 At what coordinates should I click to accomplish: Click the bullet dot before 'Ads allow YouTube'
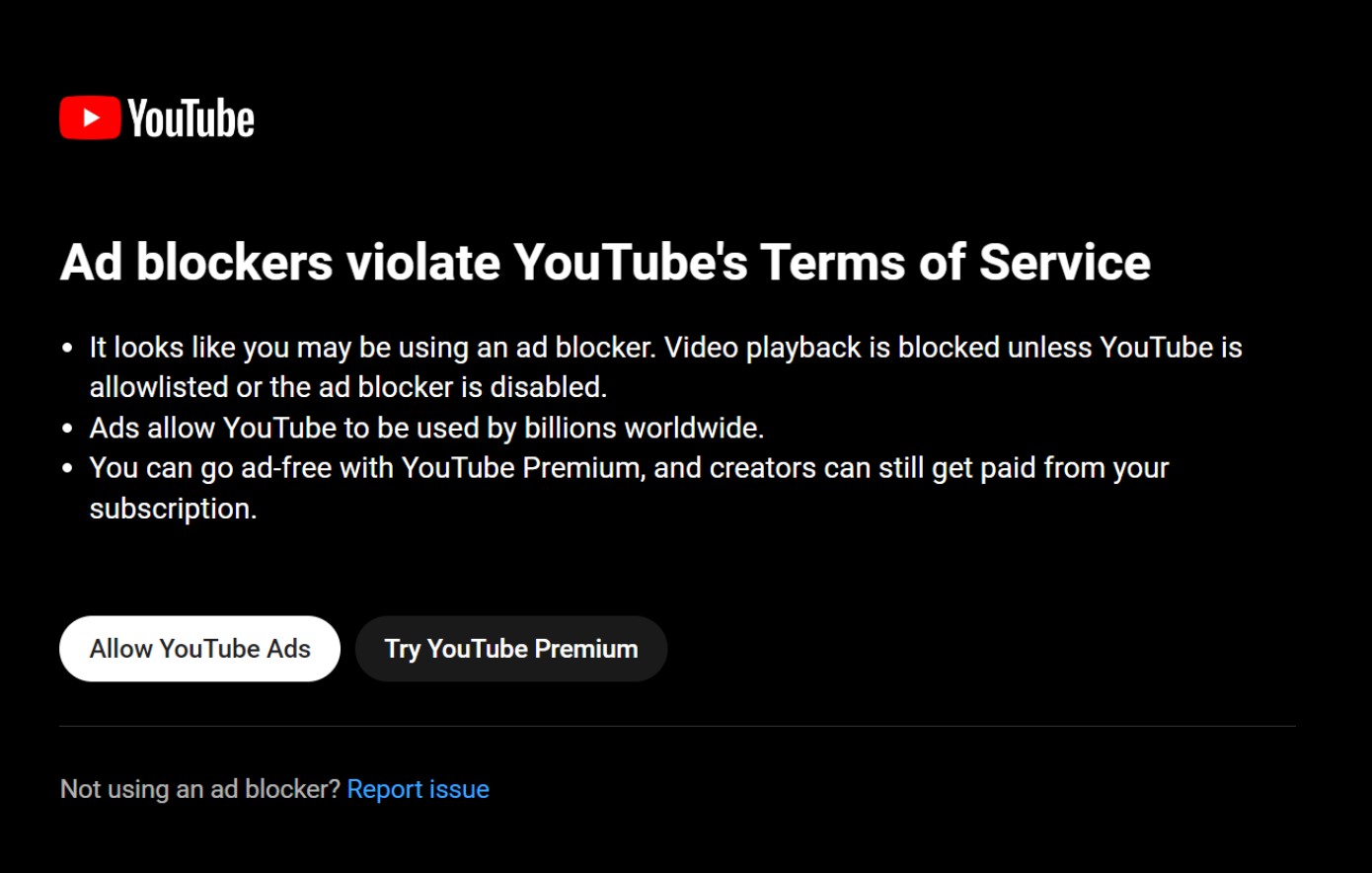67,429
